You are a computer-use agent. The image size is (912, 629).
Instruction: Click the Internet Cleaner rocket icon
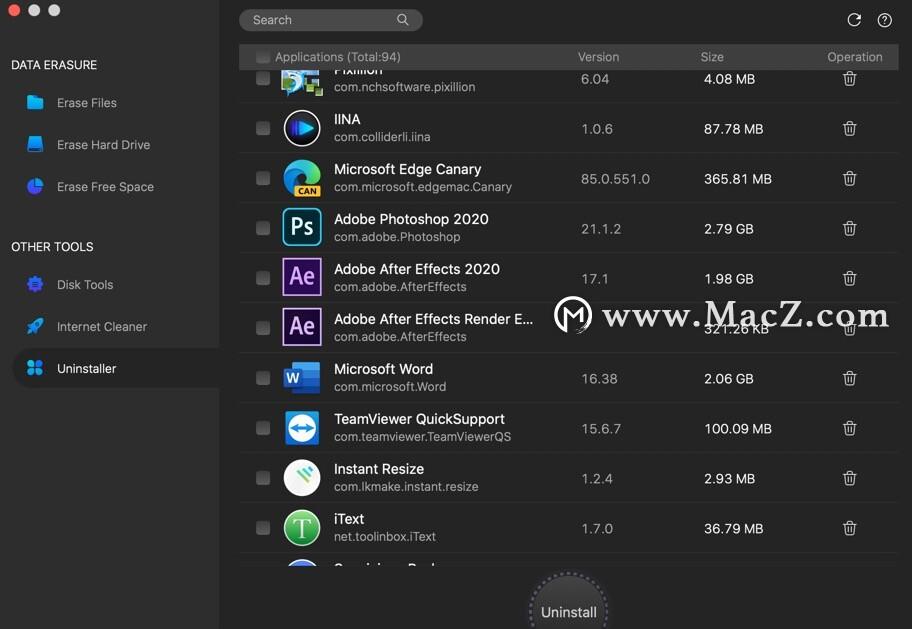coord(35,326)
